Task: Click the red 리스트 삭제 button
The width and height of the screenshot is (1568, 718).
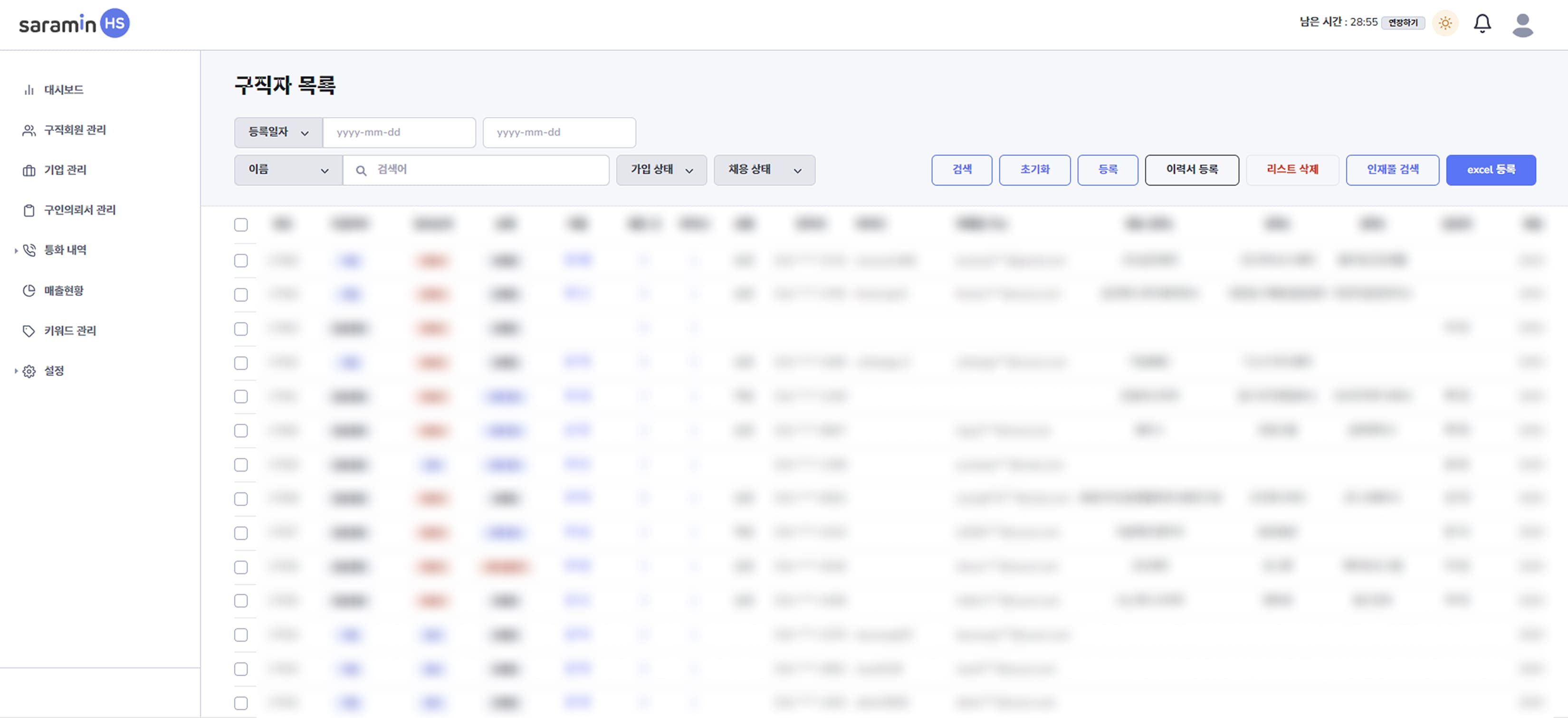Action: [1292, 170]
